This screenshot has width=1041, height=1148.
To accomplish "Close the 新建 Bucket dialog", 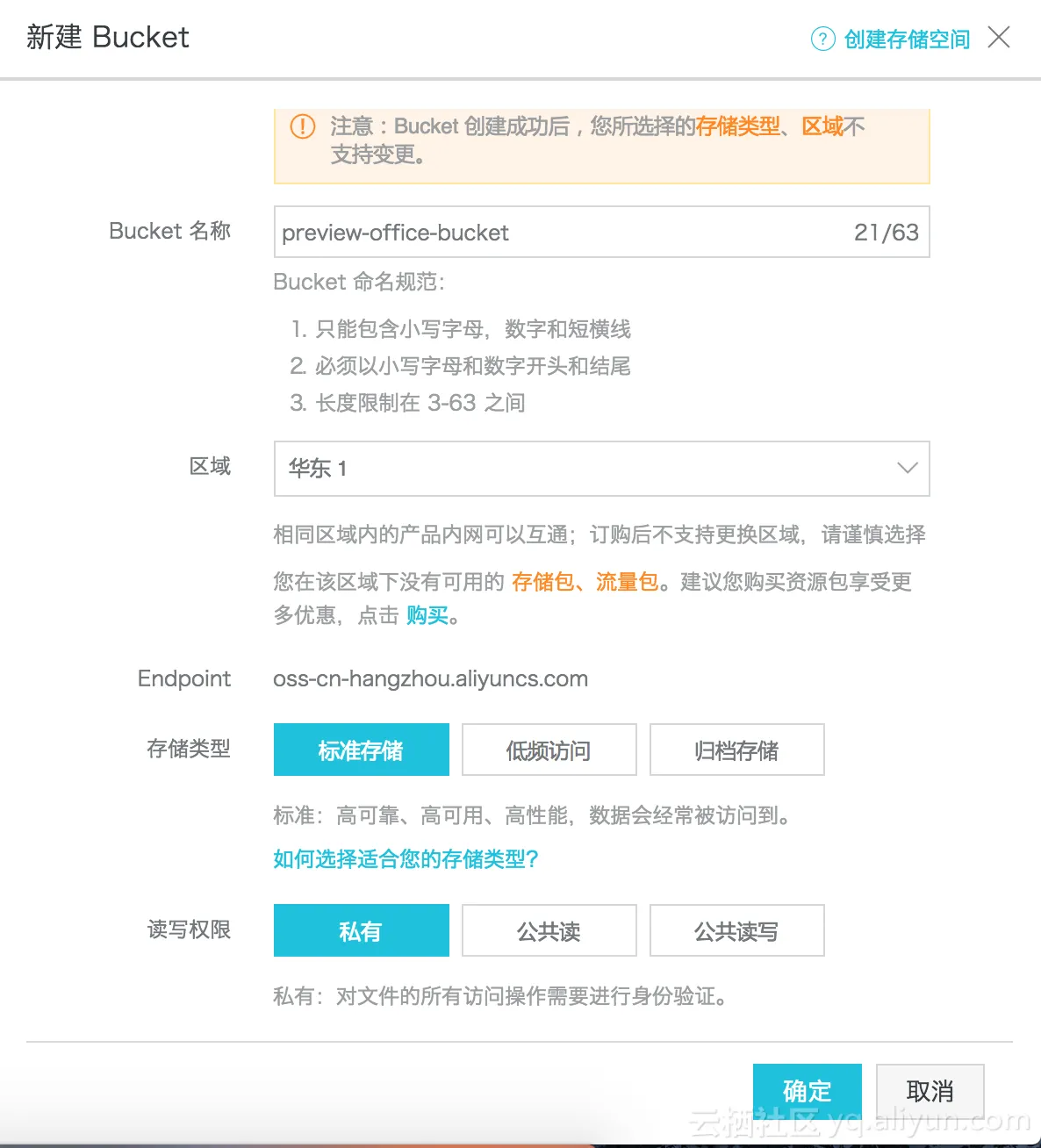I will (x=999, y=38).
